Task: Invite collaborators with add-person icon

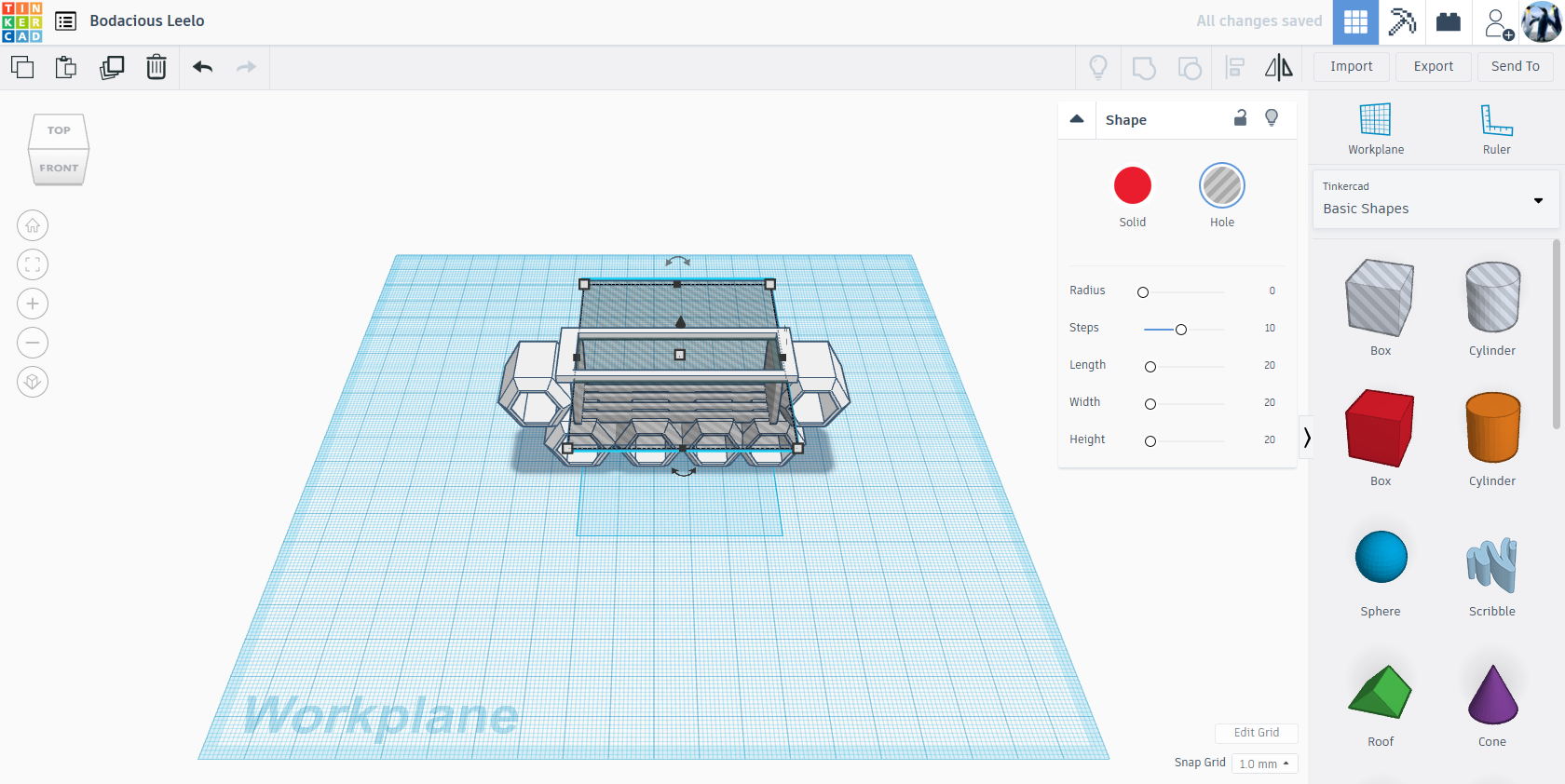Action: pos(1498,22)
